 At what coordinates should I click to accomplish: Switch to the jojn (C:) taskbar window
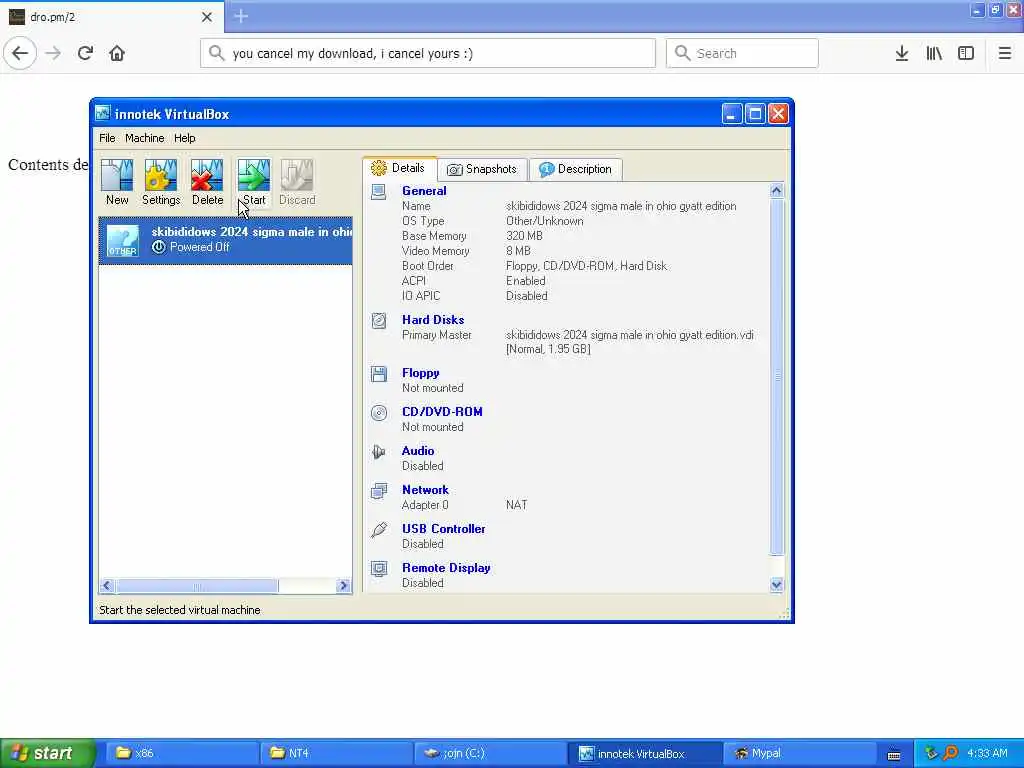(x=490, y=754)
